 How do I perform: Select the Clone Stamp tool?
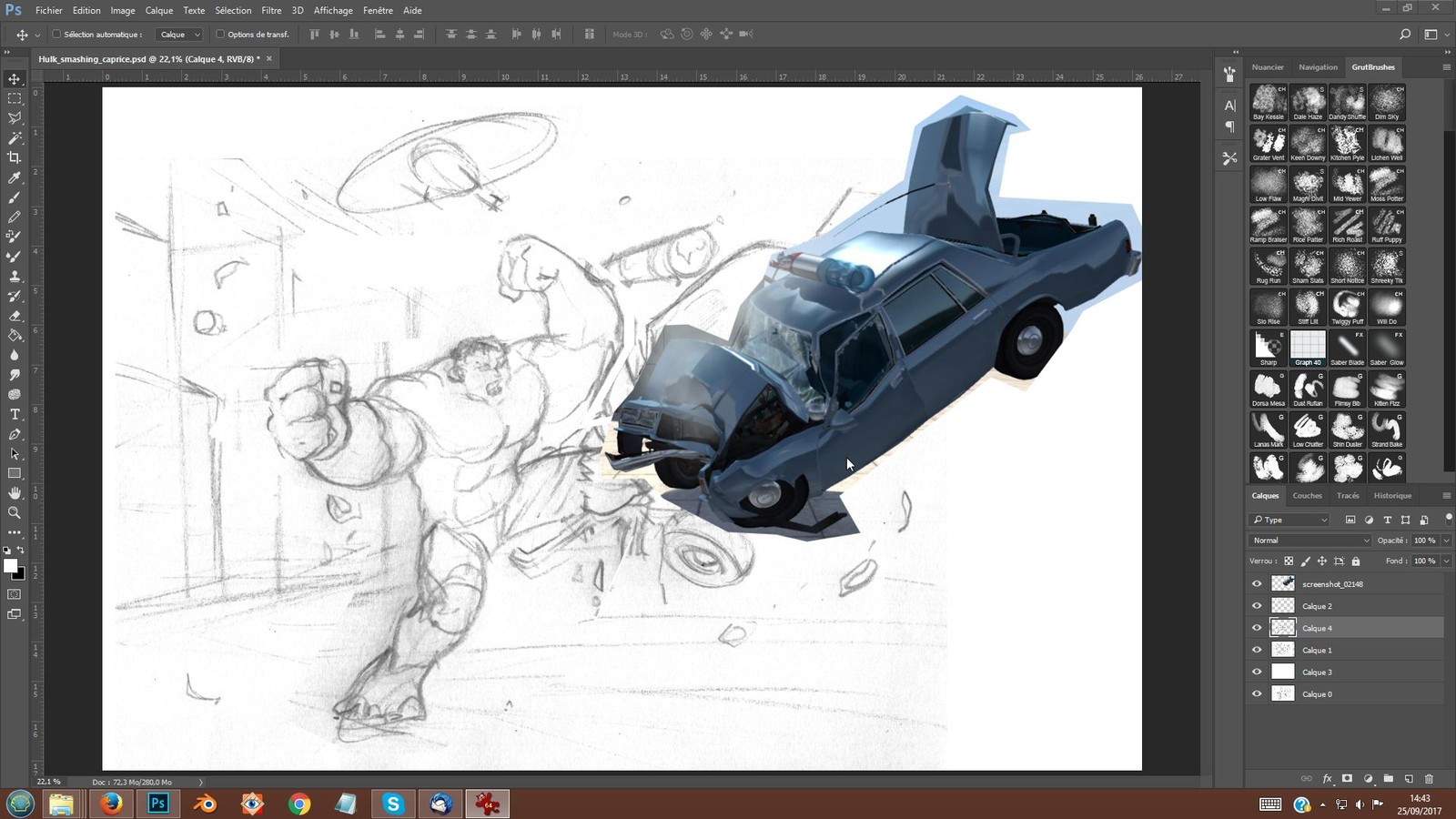pyautogui.click(x=15, y=276)
